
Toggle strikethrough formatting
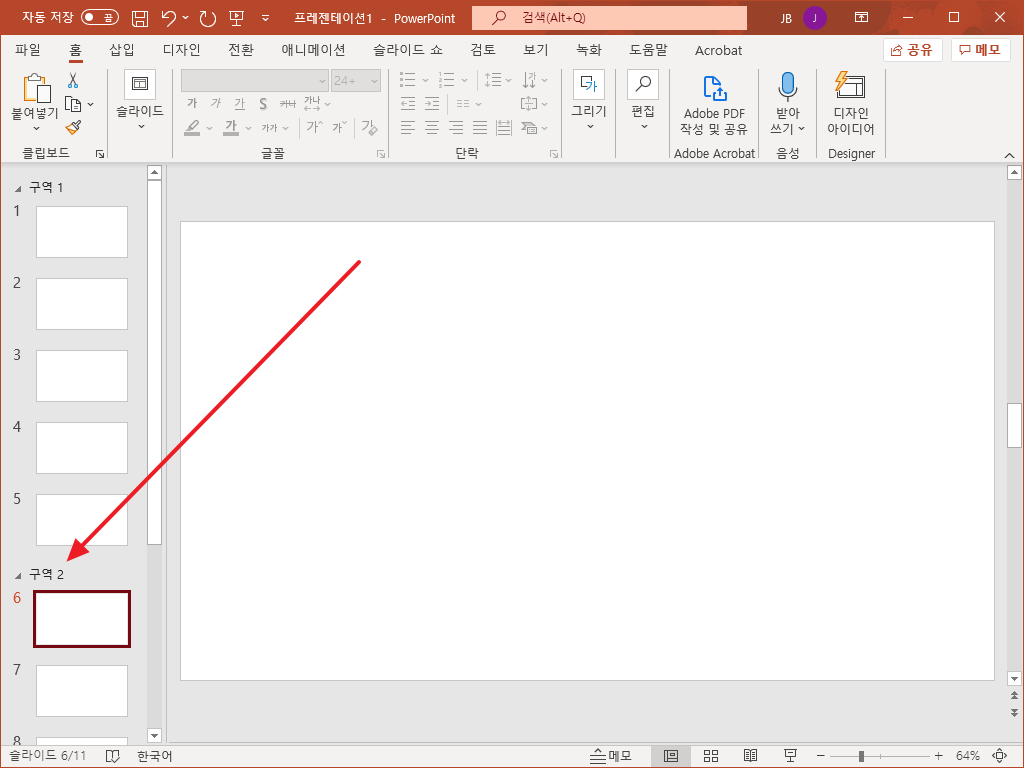[287, 103]
